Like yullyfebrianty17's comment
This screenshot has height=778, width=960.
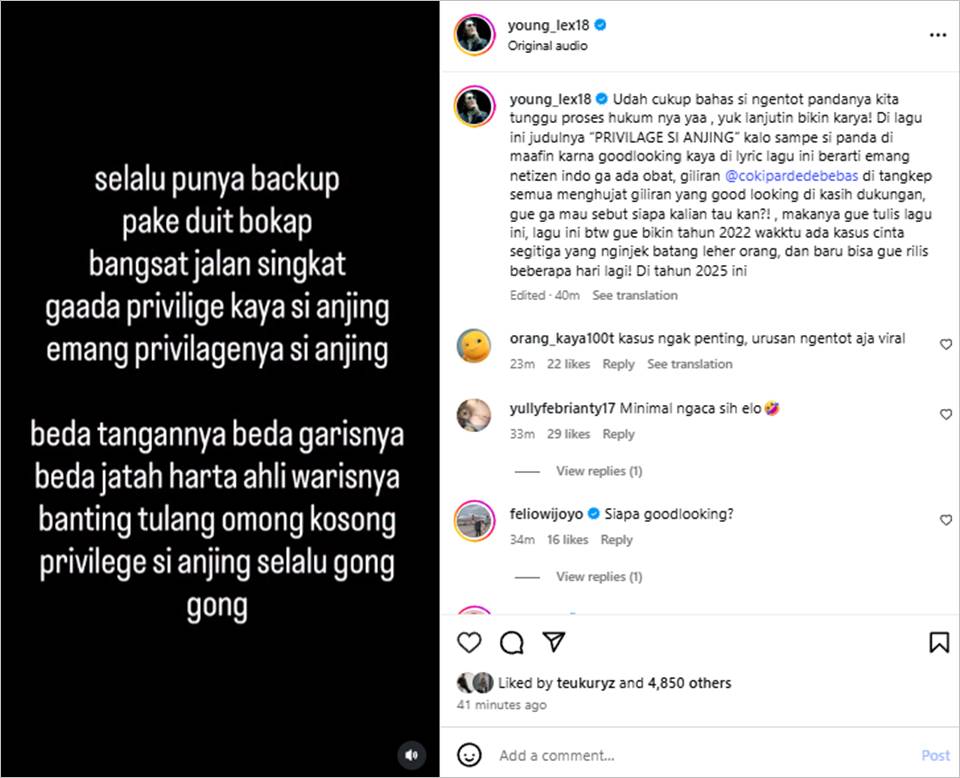[945, 414]
